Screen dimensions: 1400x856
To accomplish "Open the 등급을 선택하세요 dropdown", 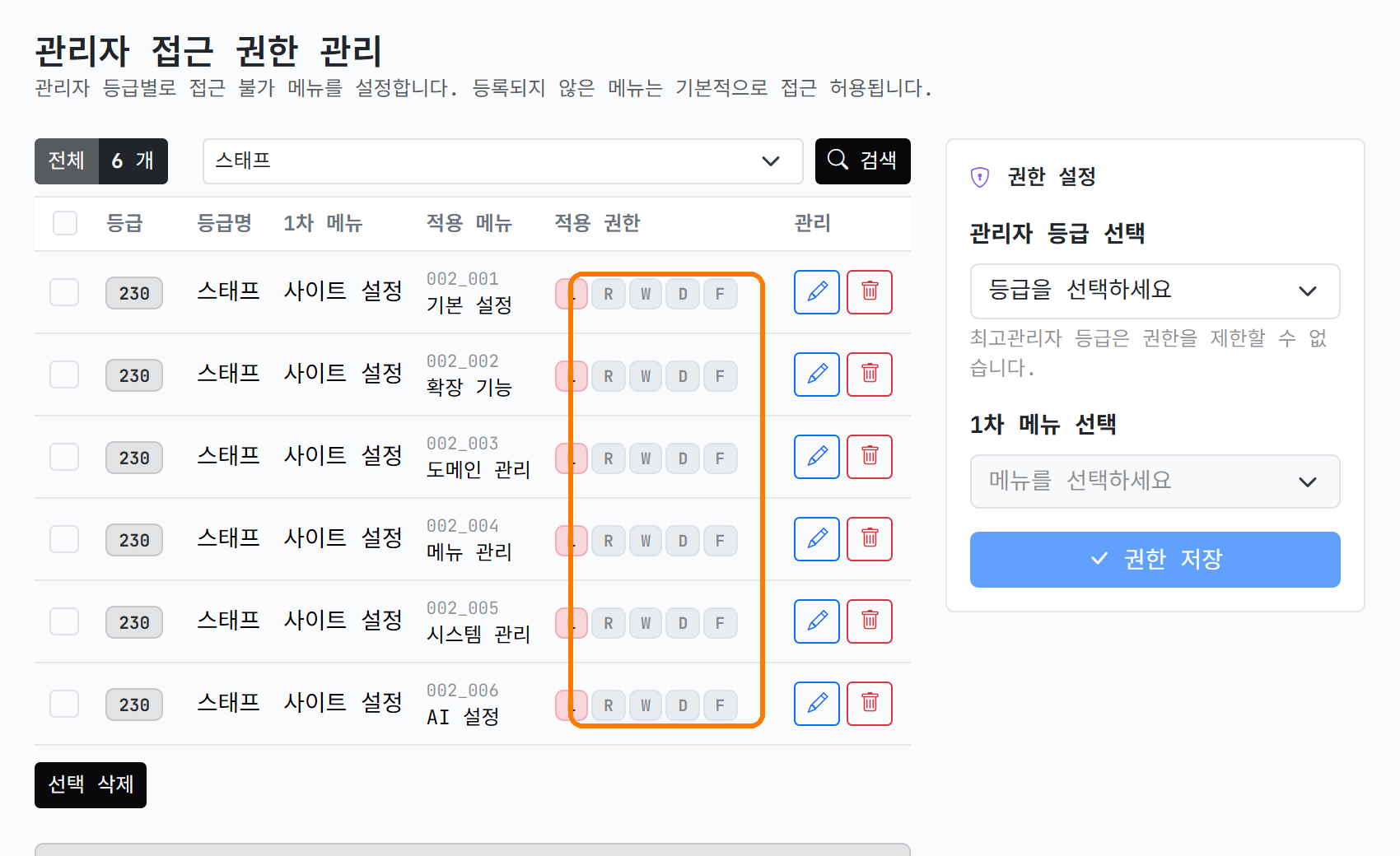I will (x=1155, y=291).
